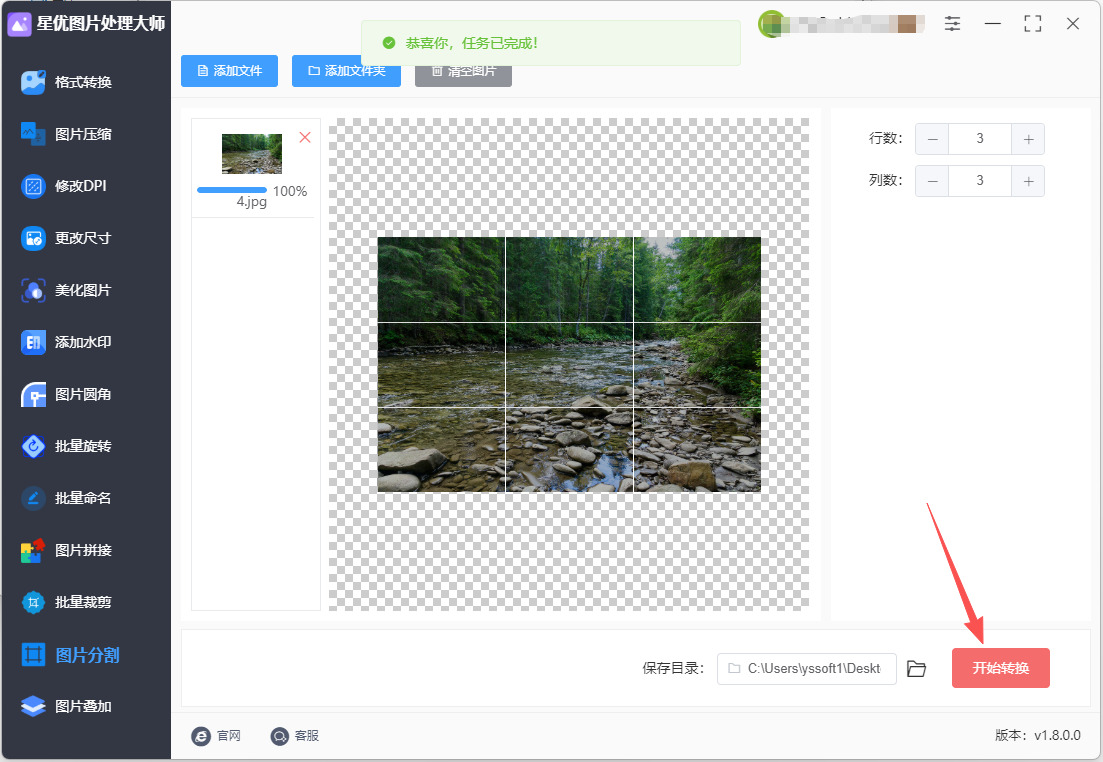Select the 4.jpg thumbnail in file list
Viewport: 1103px width, 762px height.
pos(252,153)
